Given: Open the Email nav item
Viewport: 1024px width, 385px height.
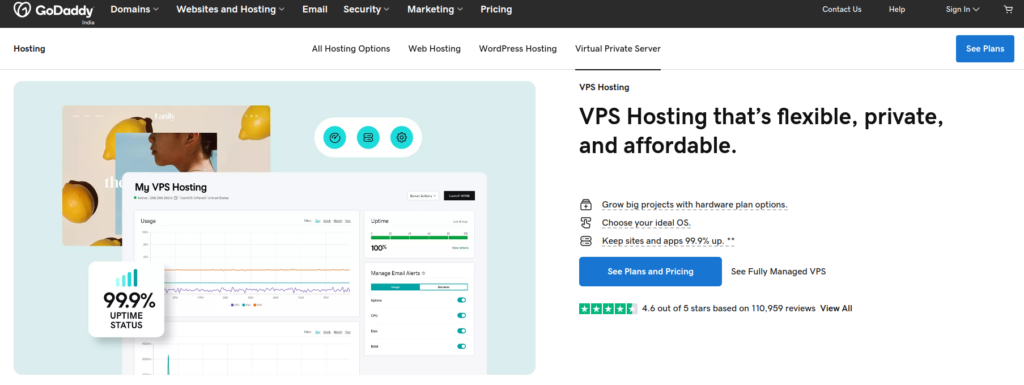Looking at the screenshot, I should pos(314,10).
